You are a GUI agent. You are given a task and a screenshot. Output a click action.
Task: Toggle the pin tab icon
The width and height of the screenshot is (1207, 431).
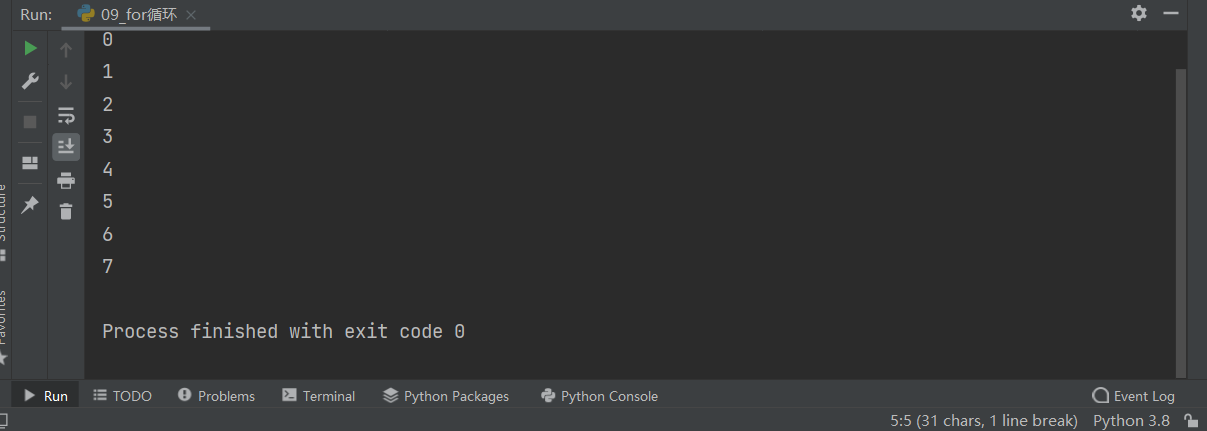pos(30,204)
